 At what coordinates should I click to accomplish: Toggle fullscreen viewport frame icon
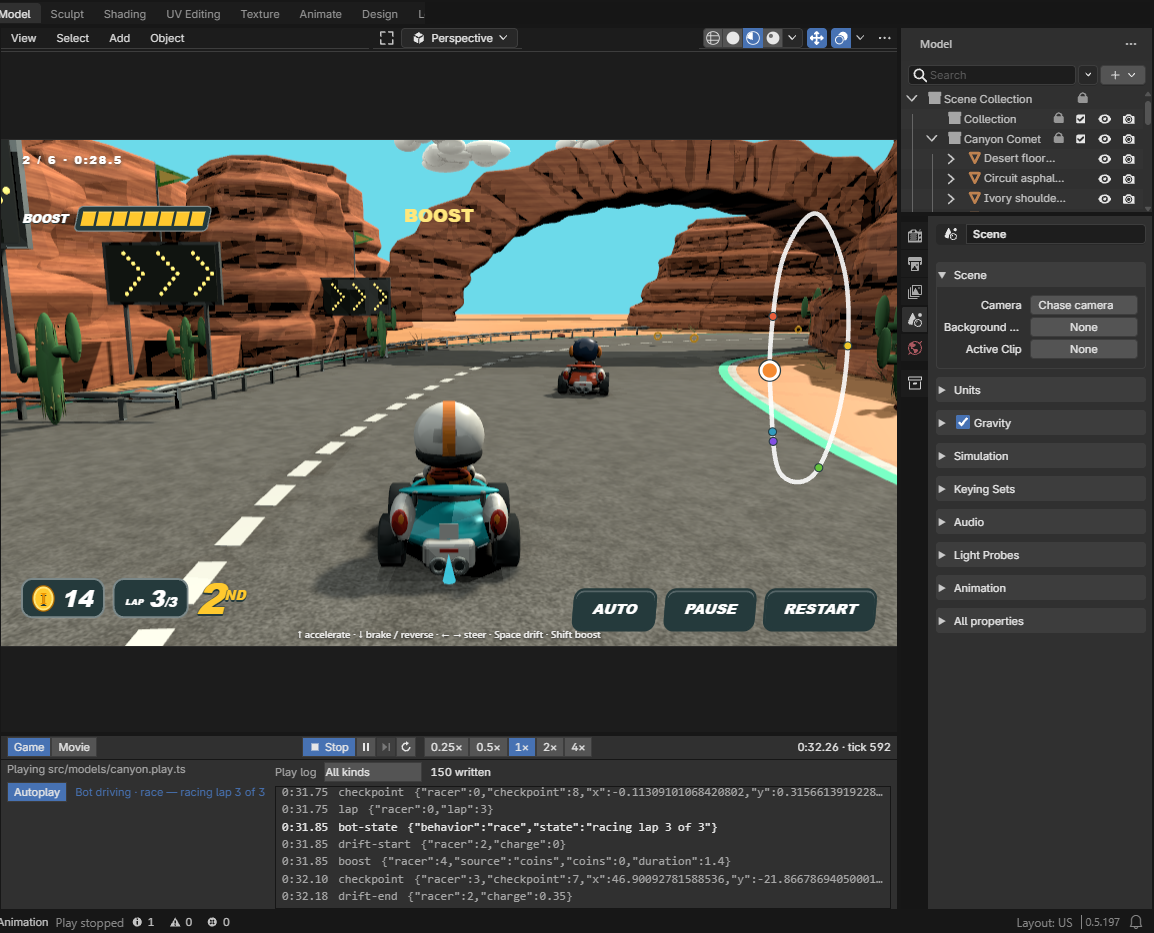[386, 38]
